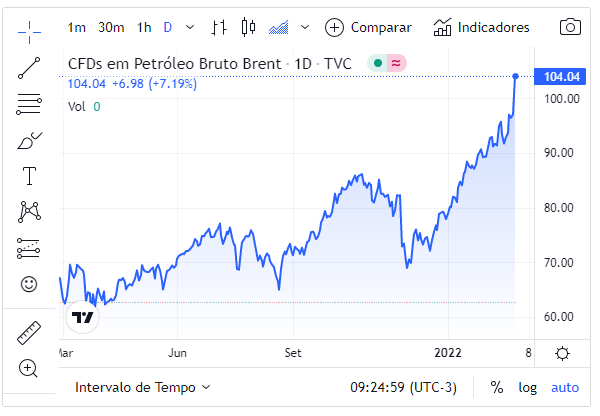Open the Indicadores panel
Screen dimensions: 600x416
tap(482, 27)
